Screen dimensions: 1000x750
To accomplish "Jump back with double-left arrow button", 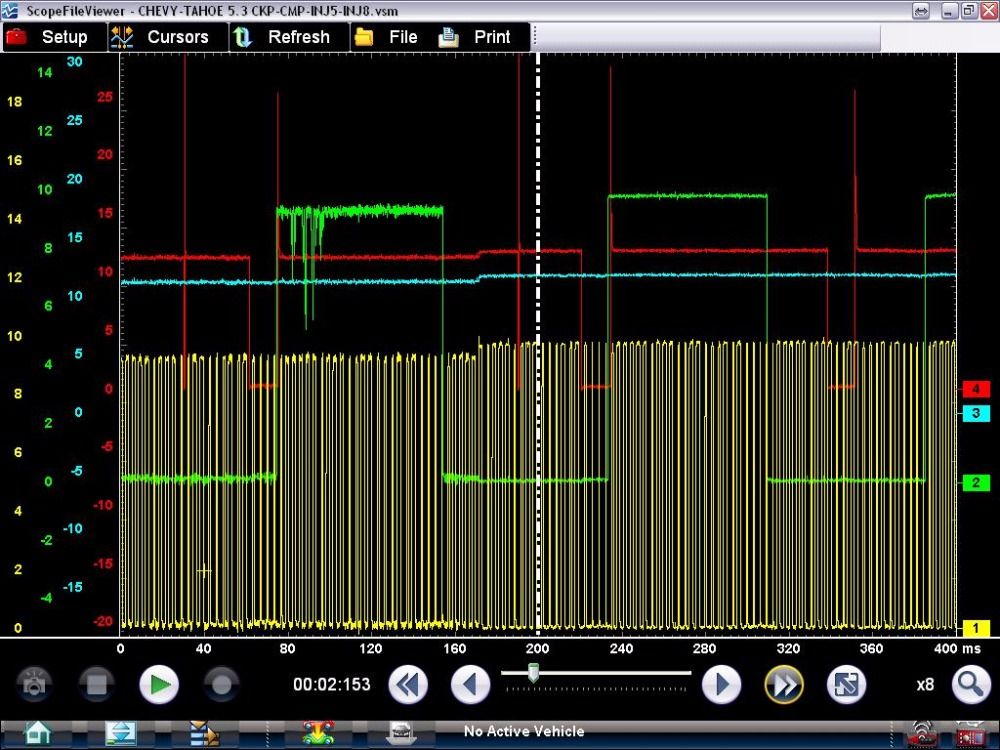I will [408, 685].
